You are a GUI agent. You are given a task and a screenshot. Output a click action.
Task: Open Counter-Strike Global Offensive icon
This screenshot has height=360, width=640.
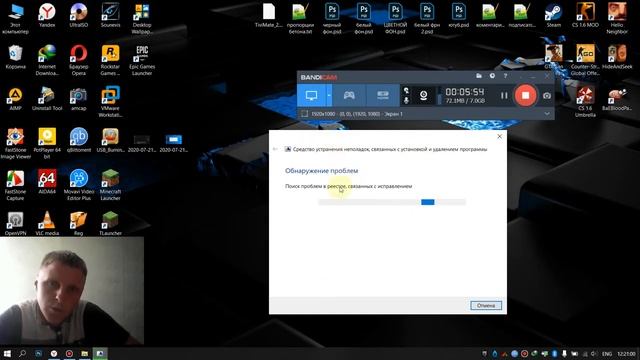pyautogui.click(x=585, y=60)
